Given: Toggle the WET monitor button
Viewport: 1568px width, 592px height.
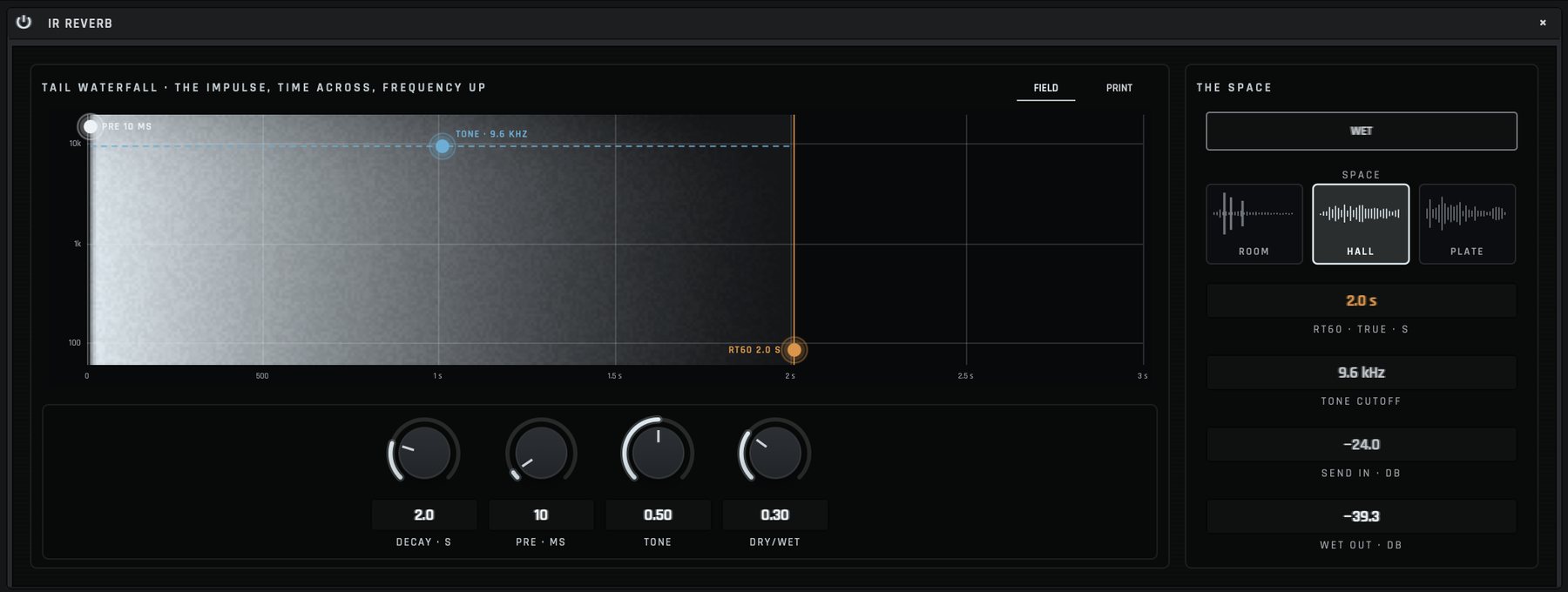Looking at the screenshot, I should 1361,131.
